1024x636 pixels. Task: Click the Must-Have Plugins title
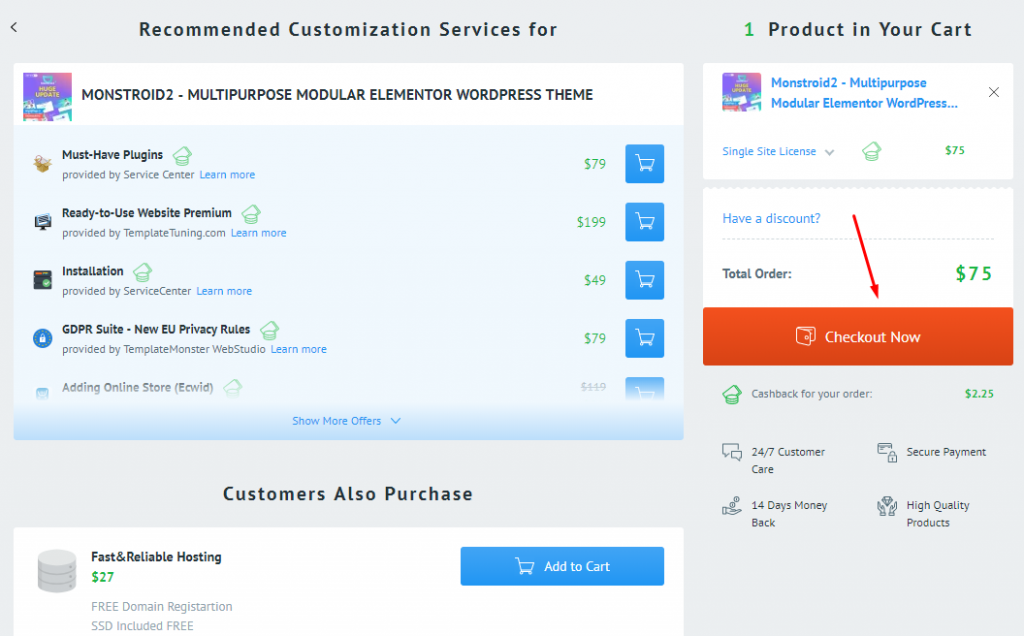[x=112, y=155]
